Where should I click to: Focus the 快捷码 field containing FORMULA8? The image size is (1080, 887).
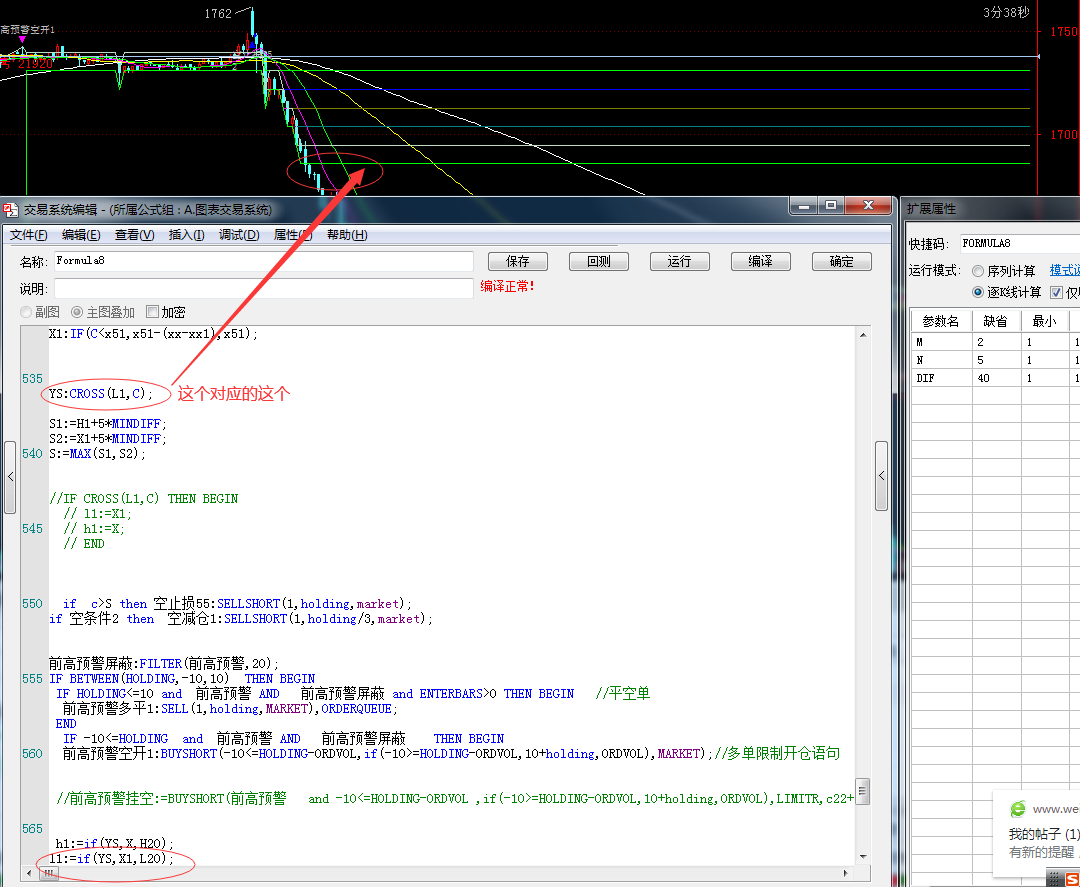(x=1020, y=243)
